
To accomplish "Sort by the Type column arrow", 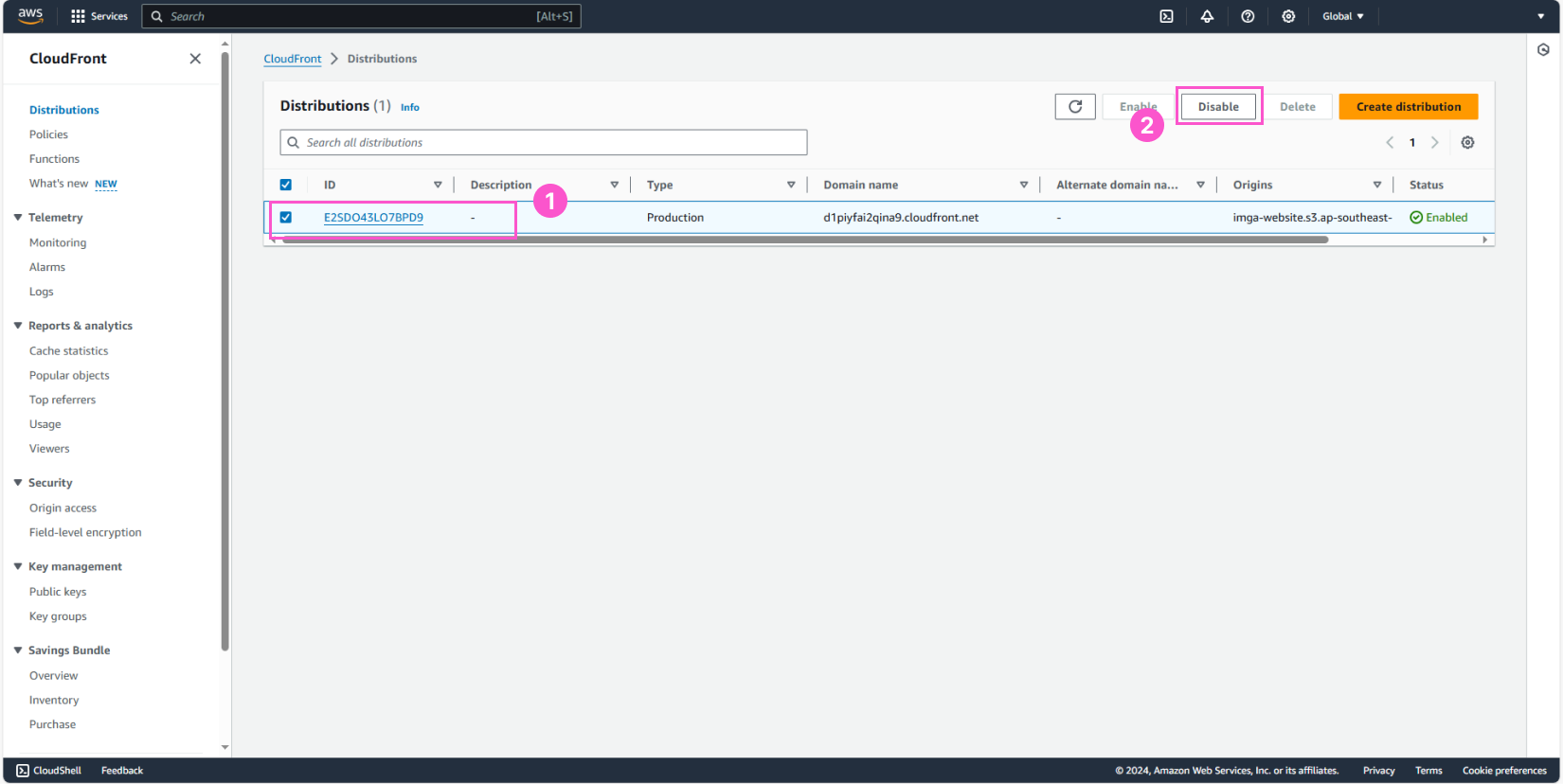I will 791,185.
